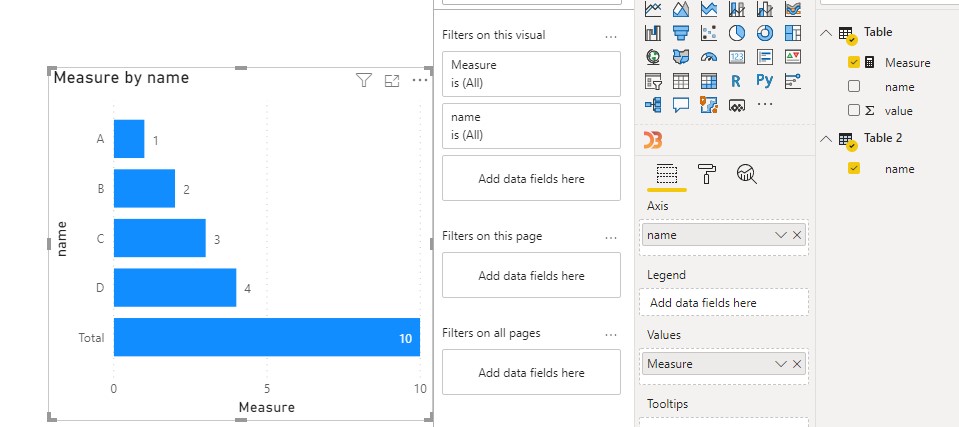Select the Map globe visualization
This screenshot has width=959, height=427.
coord(653,57)
